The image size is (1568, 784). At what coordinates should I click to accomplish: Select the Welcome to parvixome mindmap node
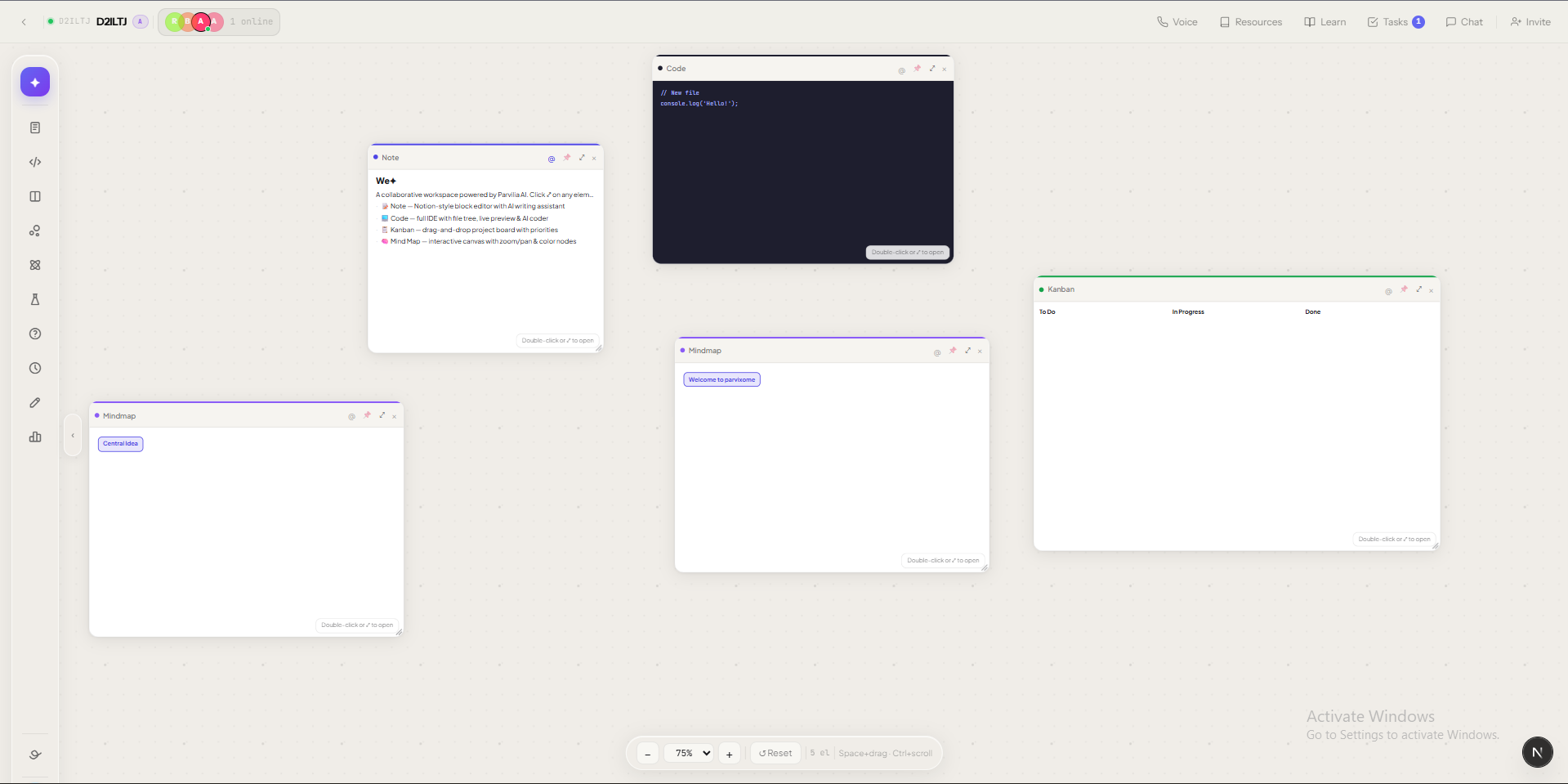pyautogui.click(x=722, y=379)
